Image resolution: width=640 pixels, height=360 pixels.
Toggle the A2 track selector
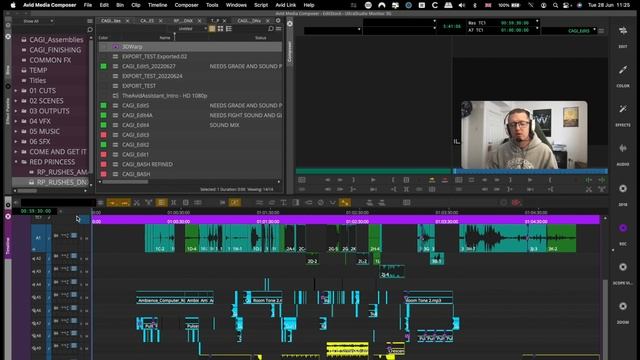[37, 258]
